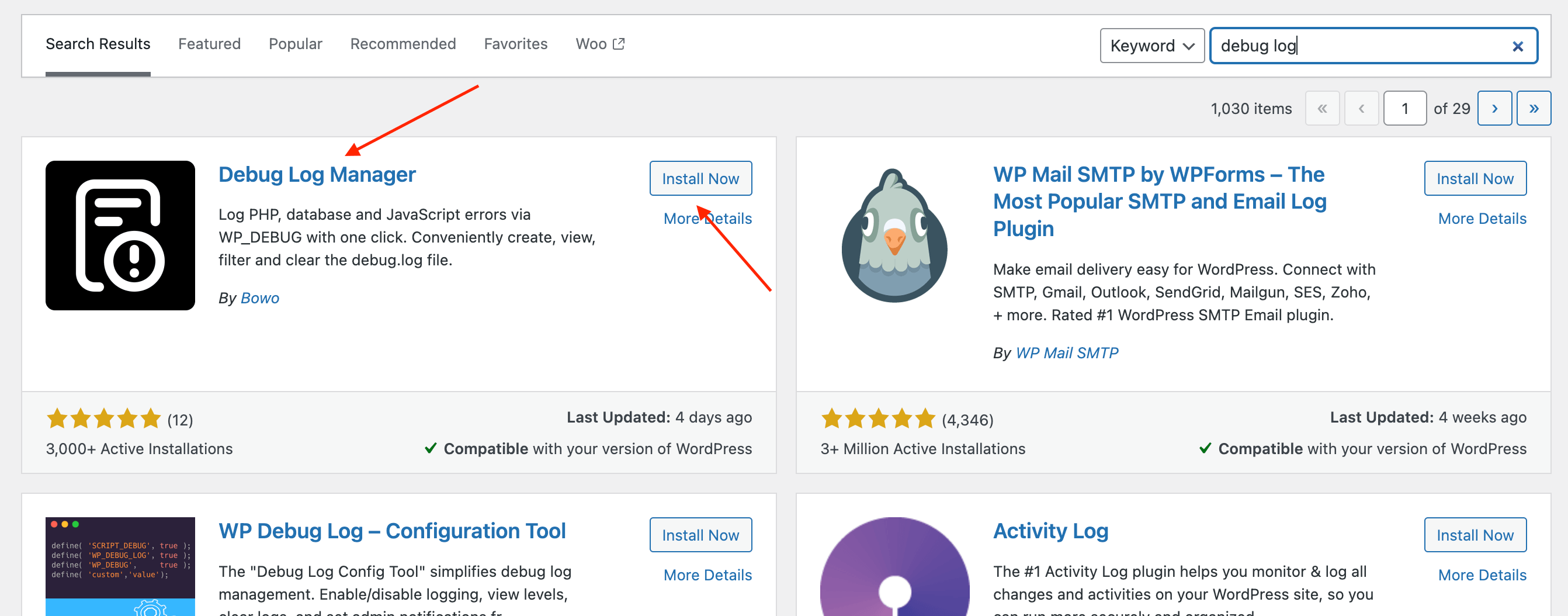Install WP Debug Log Configuration Tool

700,534
